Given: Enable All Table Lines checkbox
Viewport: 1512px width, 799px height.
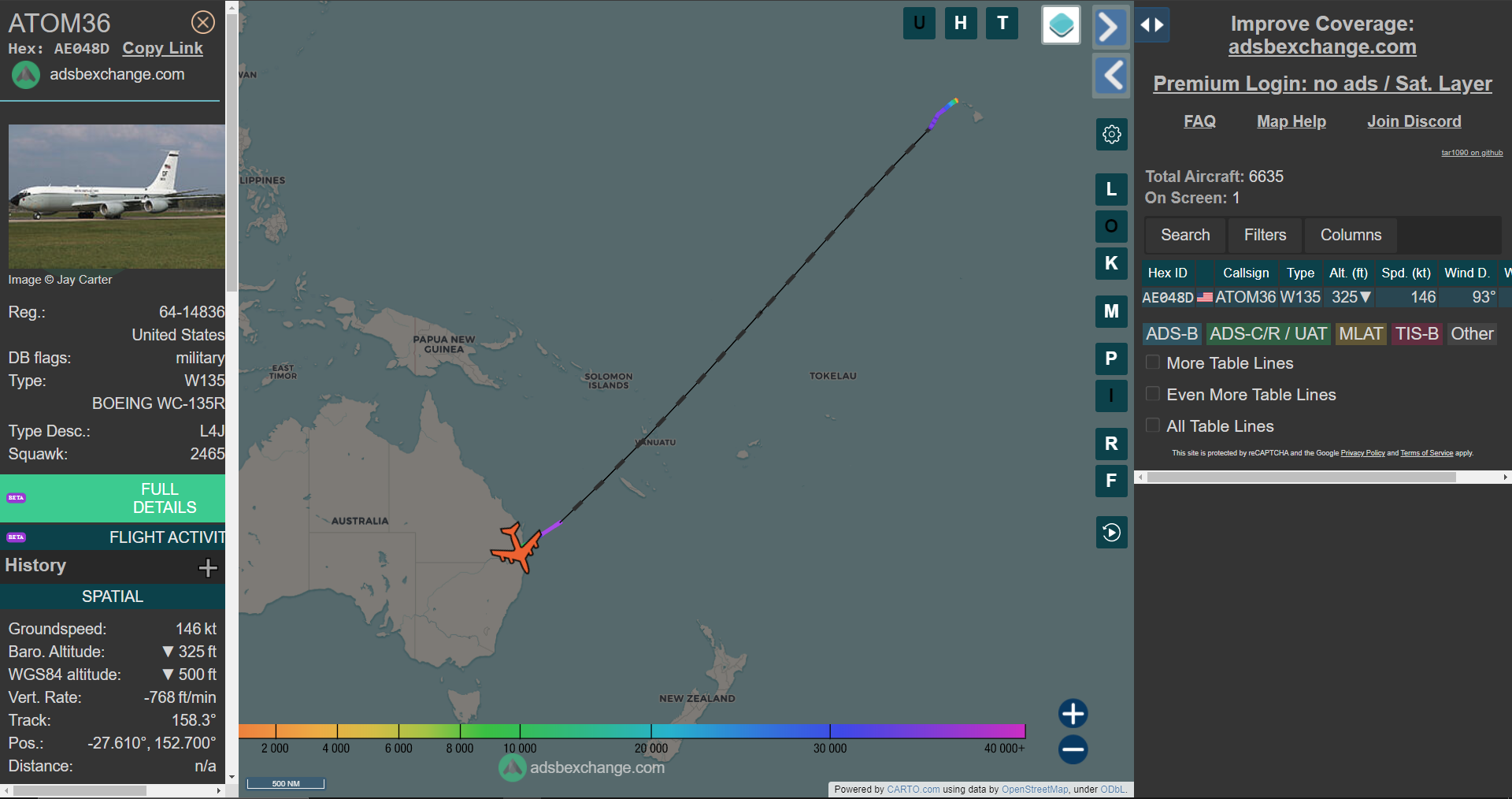Looking at the screenshot, I should pos(1152,426).
